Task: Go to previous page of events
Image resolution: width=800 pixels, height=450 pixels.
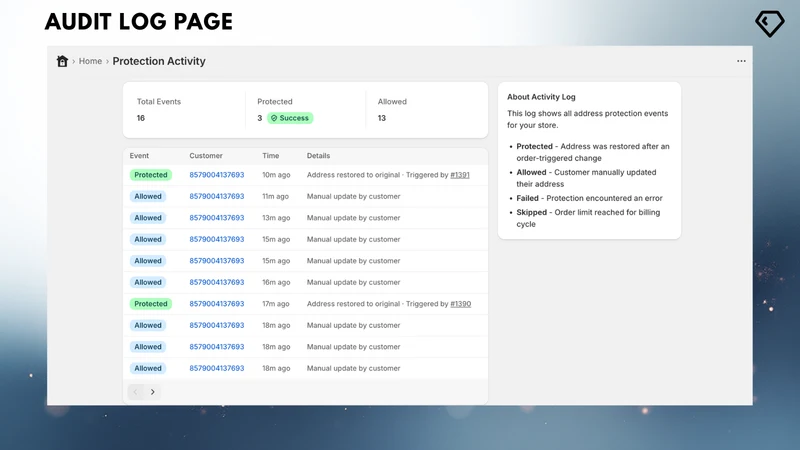Action: pyautogui.click(x=136, y=392)
